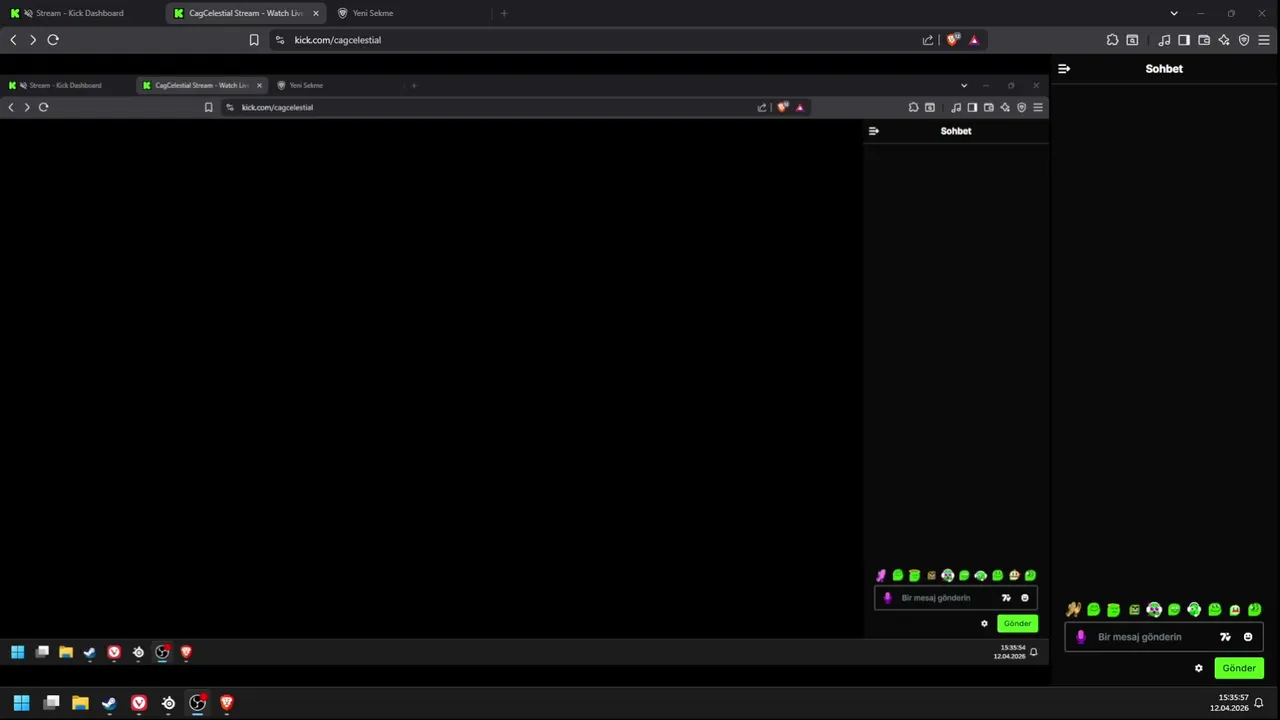Pick the last green emote in the row
This screenshot has height=720, width=1280.
tap(1255, 609)
